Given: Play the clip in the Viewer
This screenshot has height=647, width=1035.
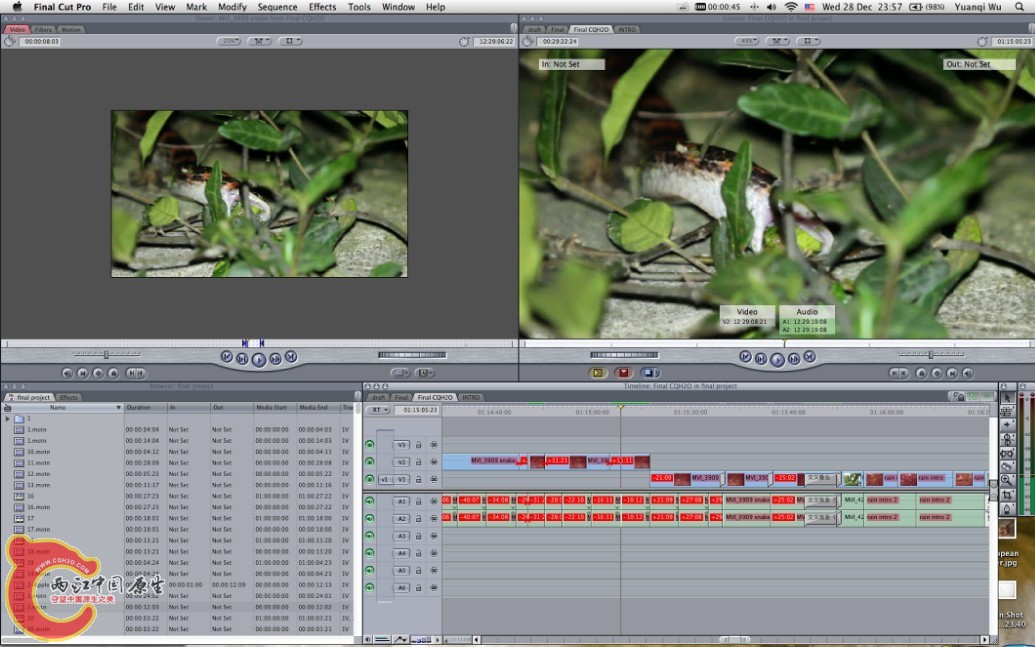Looking at the screenshot, I should [x=259, y=359].
